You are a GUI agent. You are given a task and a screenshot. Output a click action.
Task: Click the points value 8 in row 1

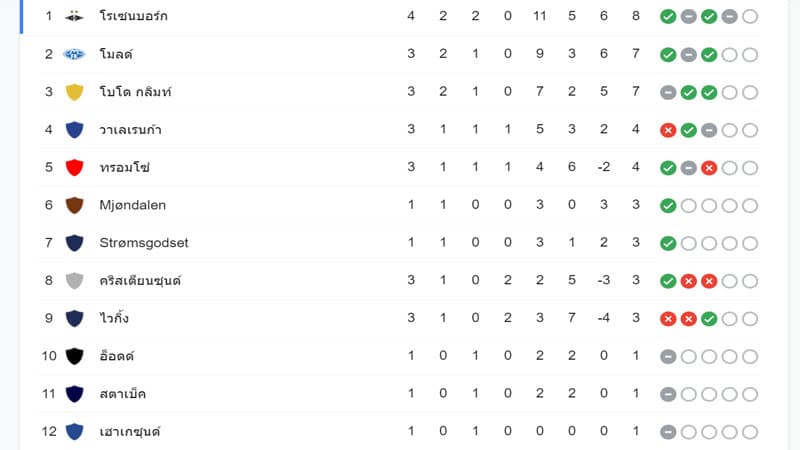pos(636,16)
